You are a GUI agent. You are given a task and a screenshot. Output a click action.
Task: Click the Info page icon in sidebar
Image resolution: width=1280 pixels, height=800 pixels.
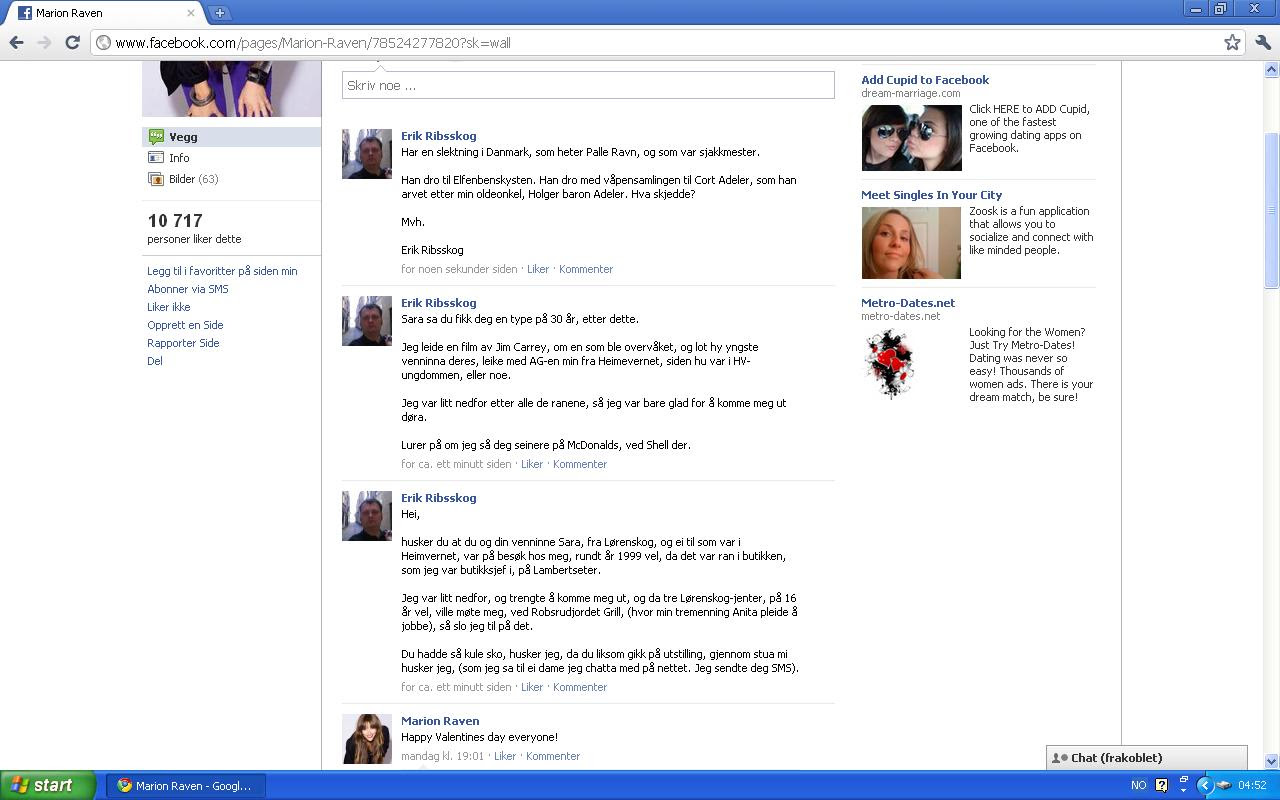[x=156, y=158]
